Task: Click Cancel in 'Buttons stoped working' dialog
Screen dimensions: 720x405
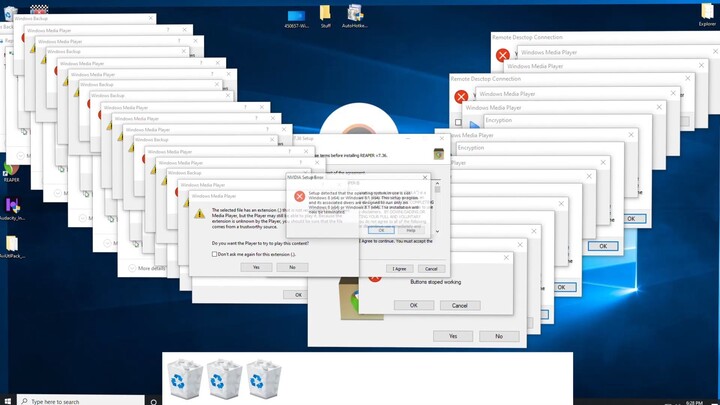Action: [x=459, y=305]
